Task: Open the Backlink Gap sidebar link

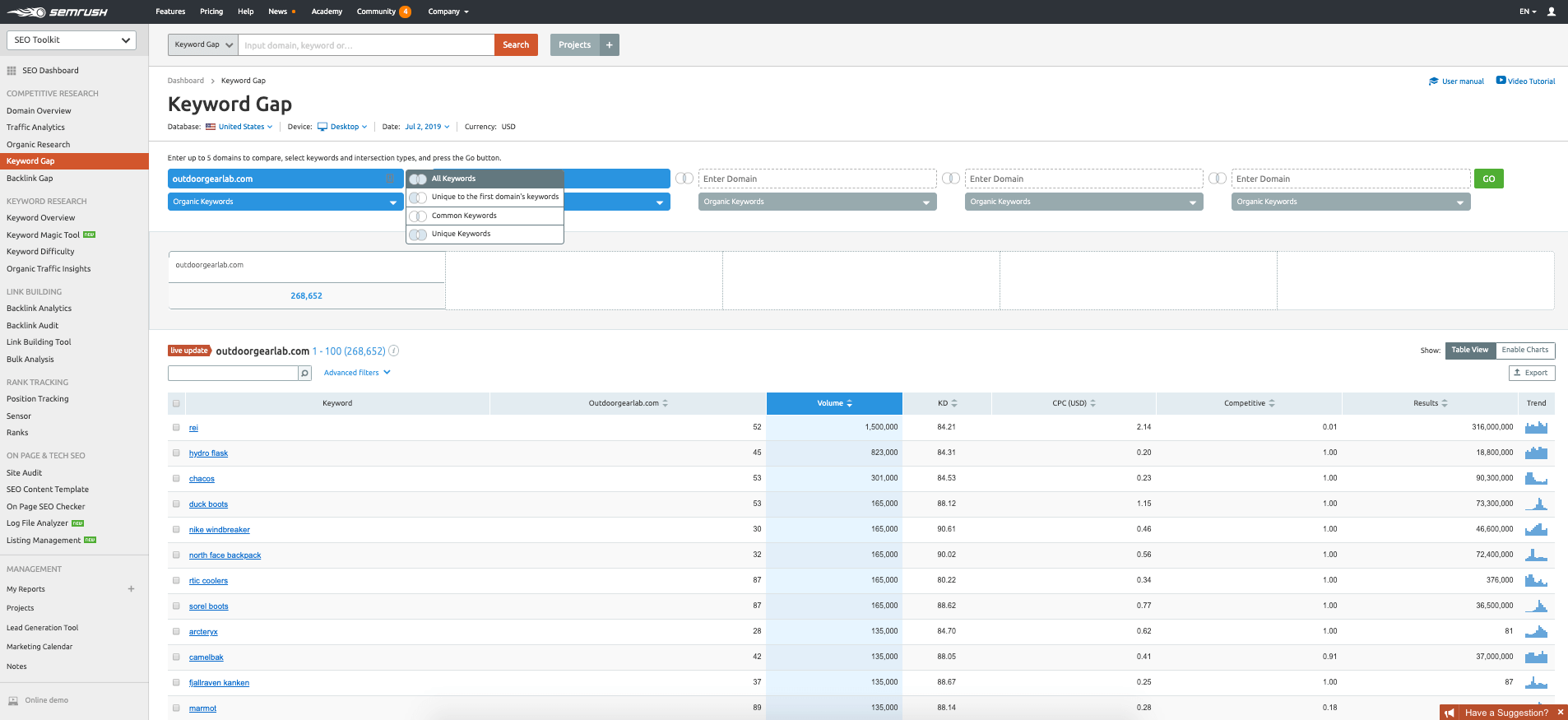Action: (30, 179)
